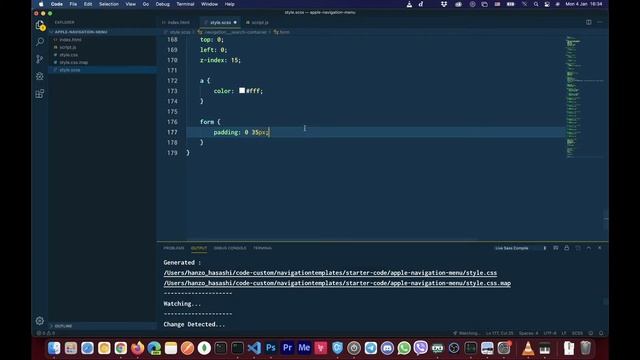This screenshot has height=360, width=640.
Task: Open Premiere Pro from the dock
Action: pos(287,348)
